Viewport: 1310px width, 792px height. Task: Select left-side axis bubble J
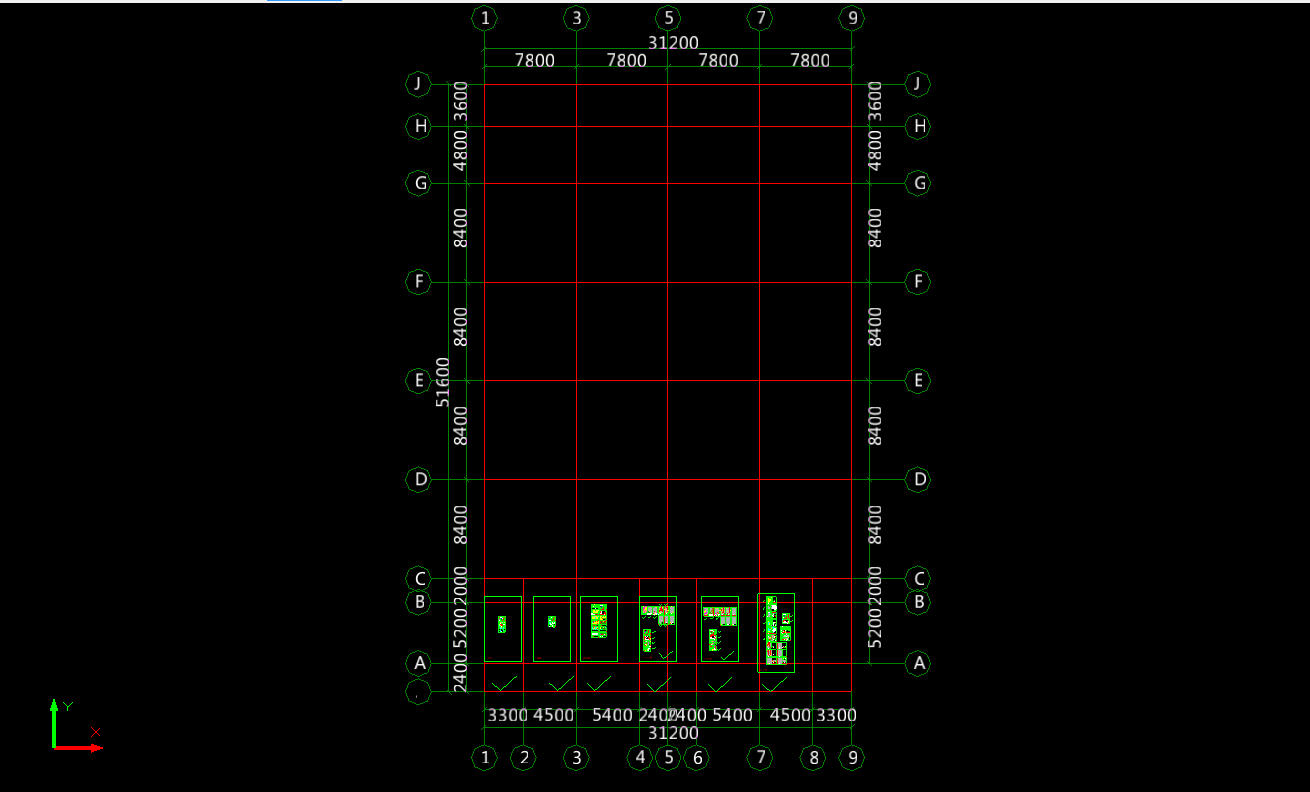(418, 84)
